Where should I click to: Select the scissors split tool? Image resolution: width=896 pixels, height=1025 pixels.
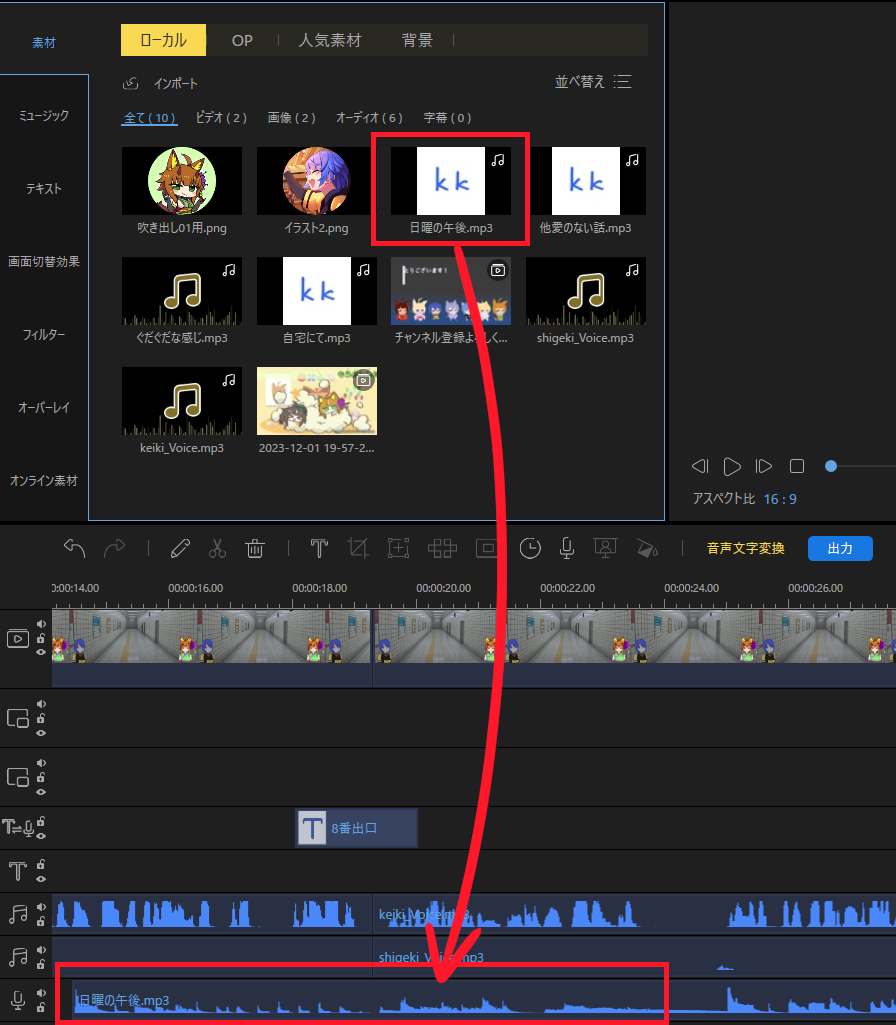tap(217, 548)
